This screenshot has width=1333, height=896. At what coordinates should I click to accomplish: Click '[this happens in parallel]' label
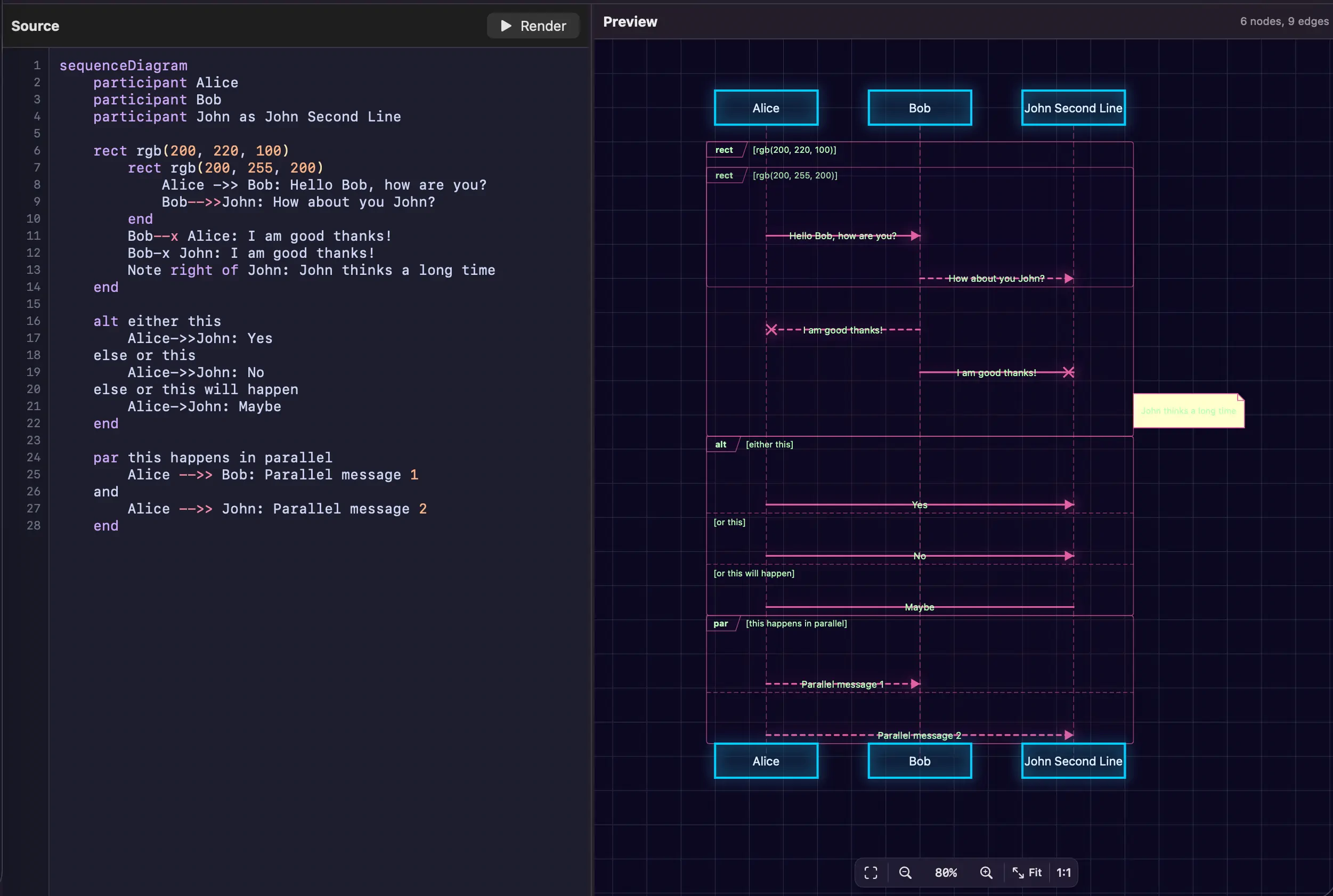[796, 623]
